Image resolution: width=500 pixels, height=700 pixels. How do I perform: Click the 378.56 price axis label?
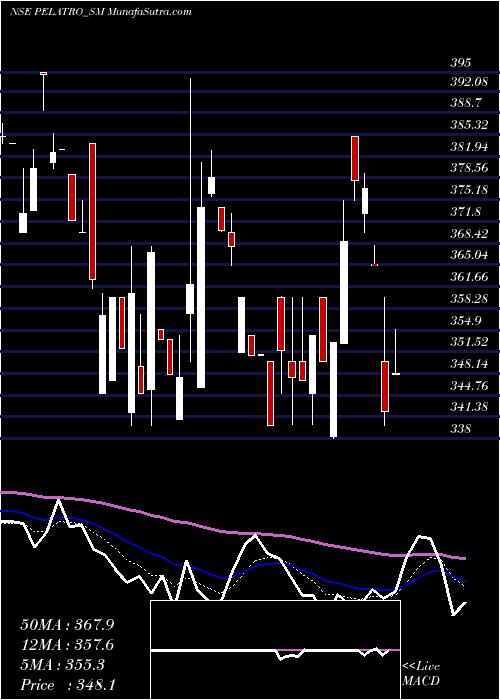coord(468,168)
